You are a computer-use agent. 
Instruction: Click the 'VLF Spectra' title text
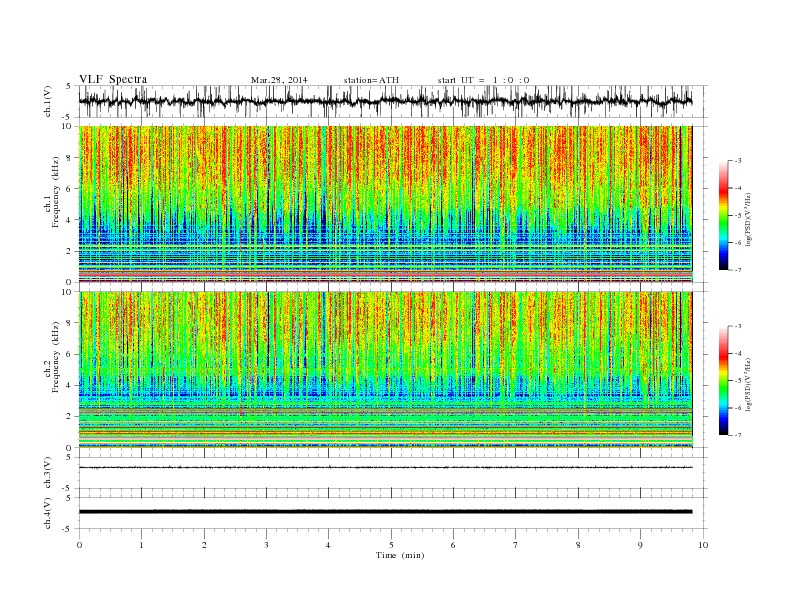click(x=113, y=79)
